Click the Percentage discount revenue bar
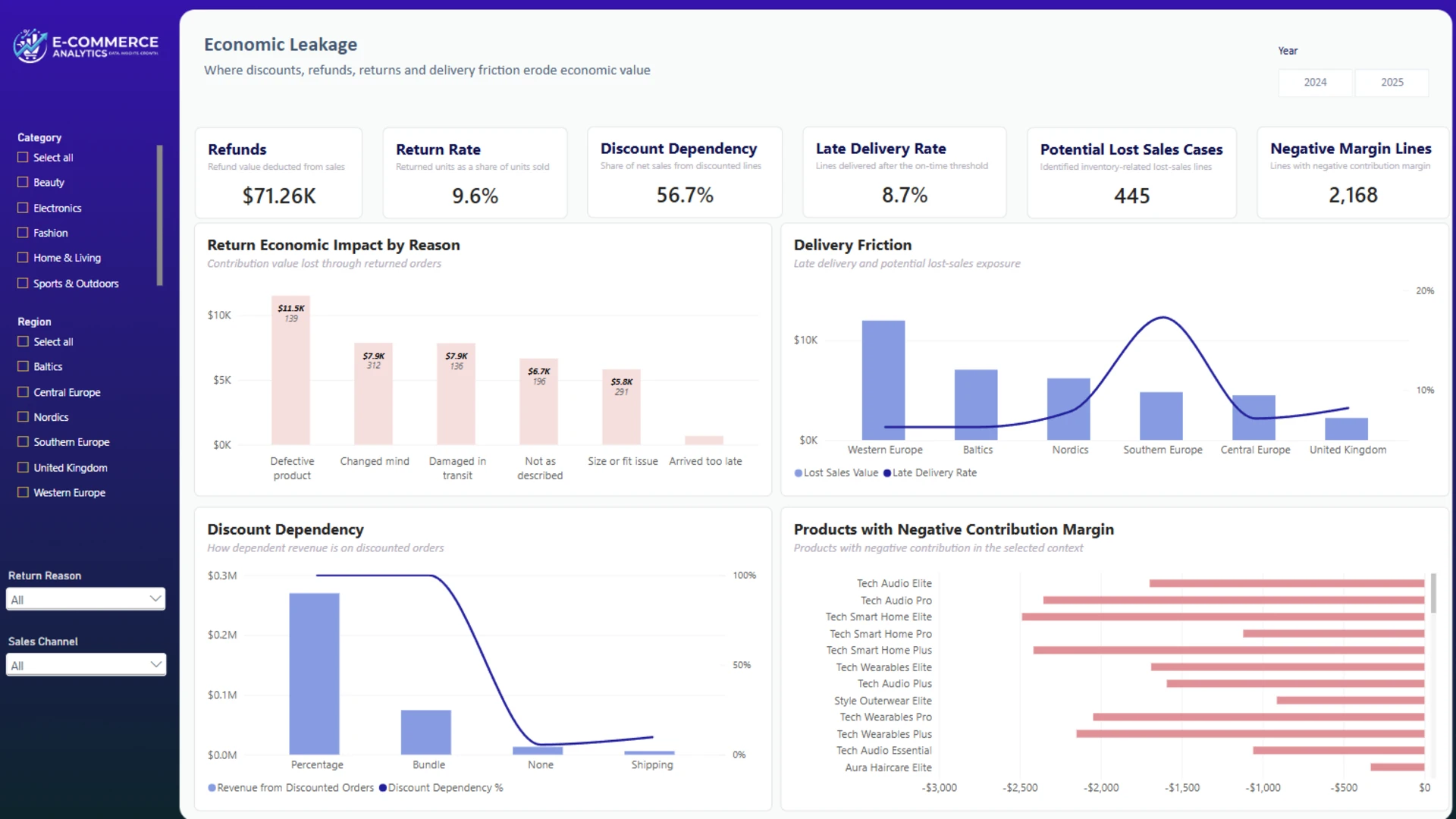The height and width of the screenshot is (819, 1456). point(314,673)
